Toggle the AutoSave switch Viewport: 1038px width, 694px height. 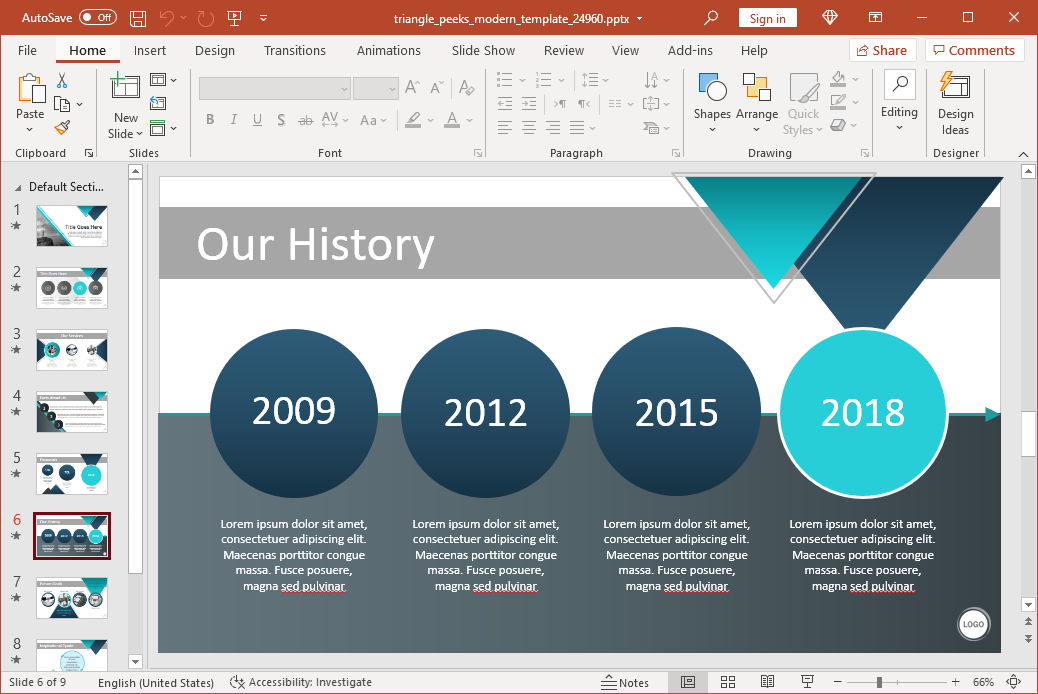click(x=97, y=18)
